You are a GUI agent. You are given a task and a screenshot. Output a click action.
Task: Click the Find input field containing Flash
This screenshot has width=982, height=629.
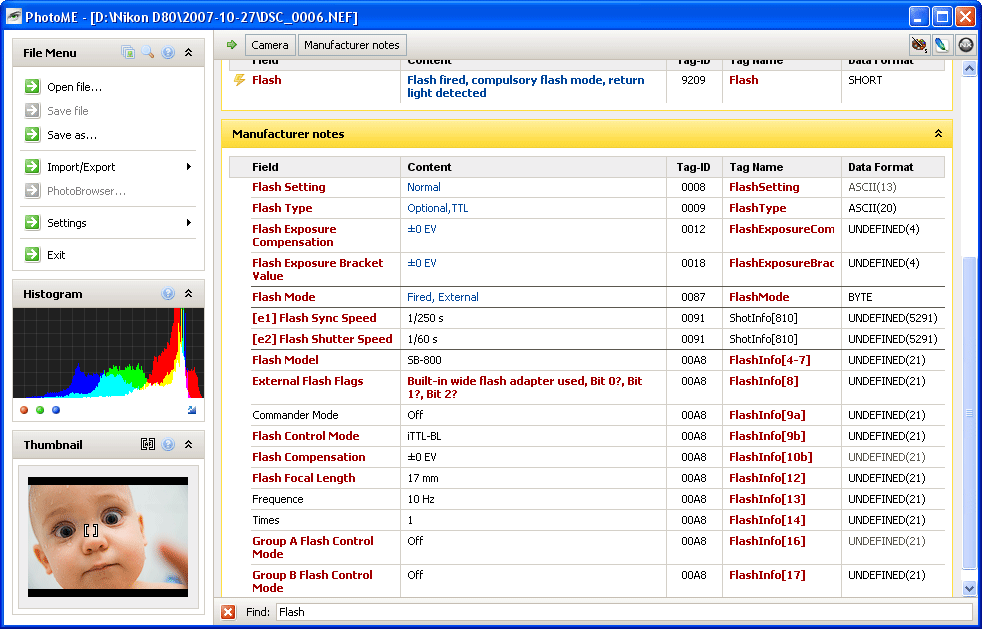click(x=624, y=612)
